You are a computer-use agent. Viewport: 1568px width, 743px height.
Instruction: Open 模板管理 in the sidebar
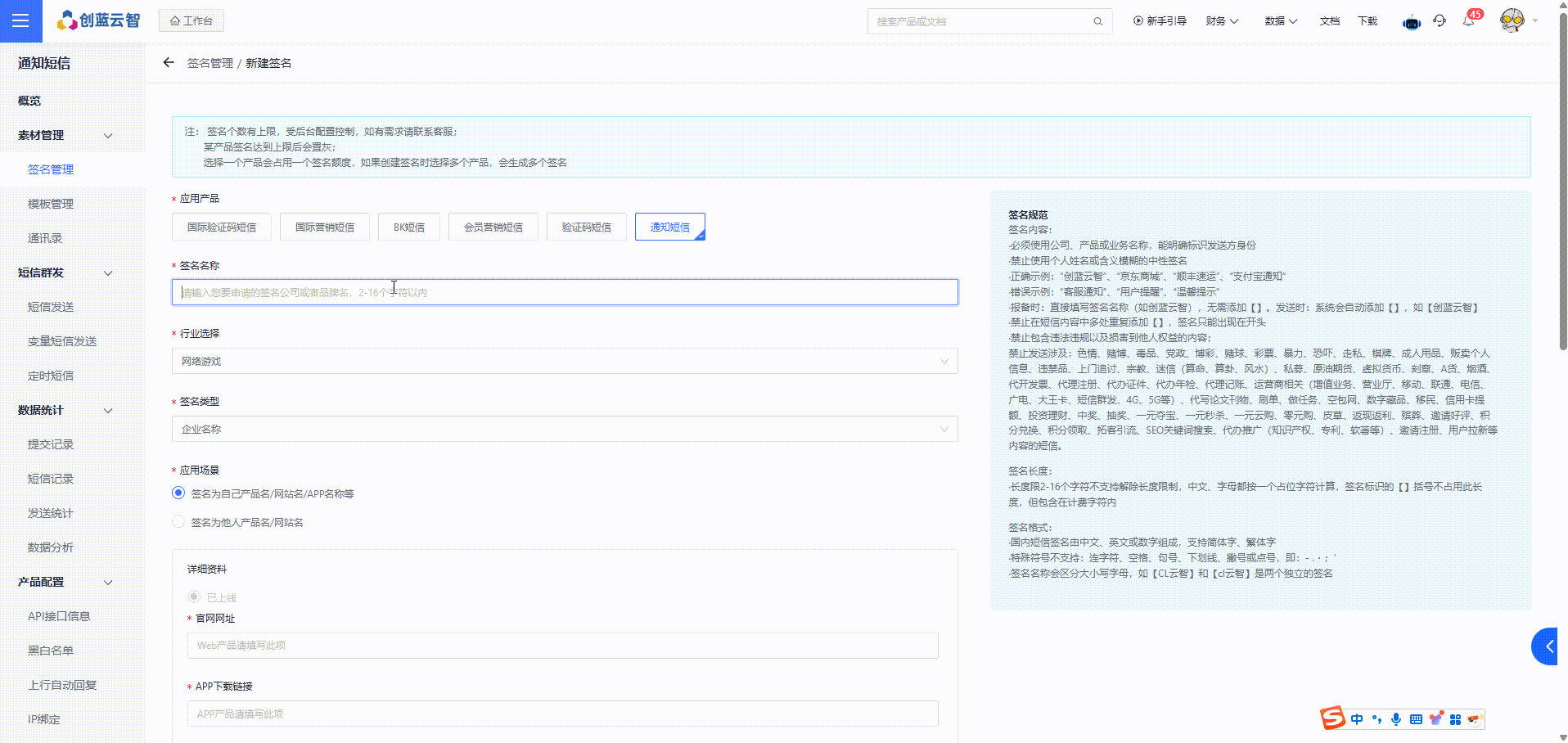coord(51,204)
